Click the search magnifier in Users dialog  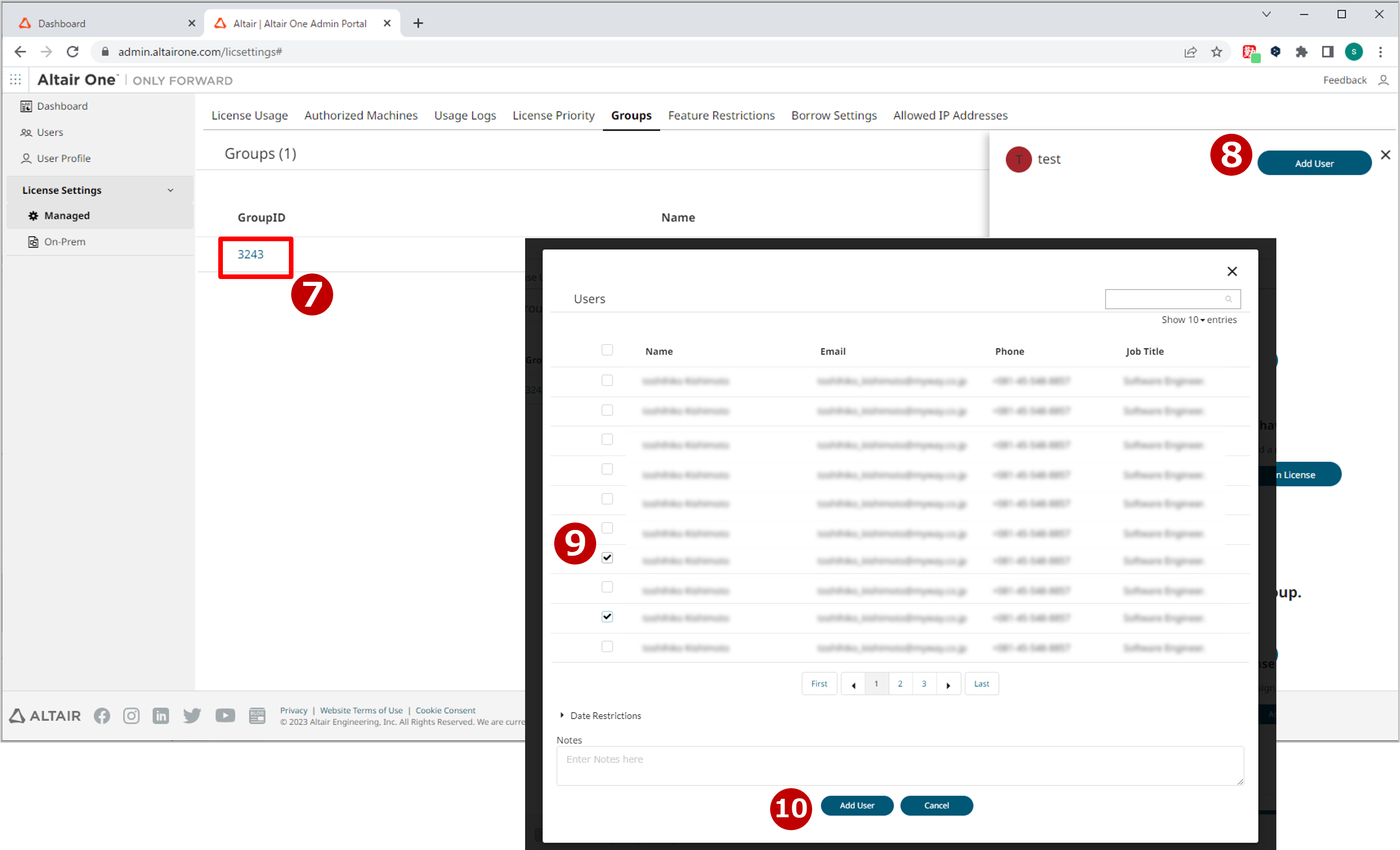click(x=1228, y=299)
